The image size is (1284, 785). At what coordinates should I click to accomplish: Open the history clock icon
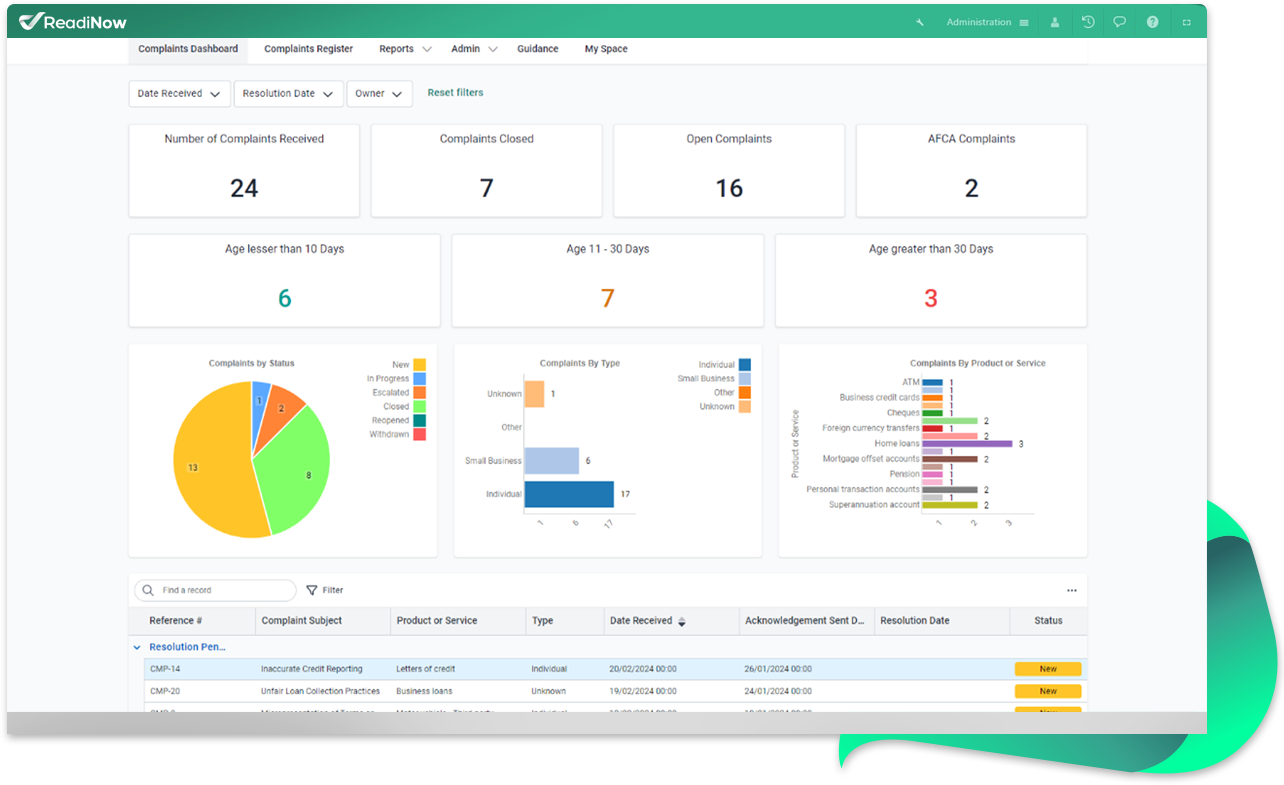coord(1088,22)
